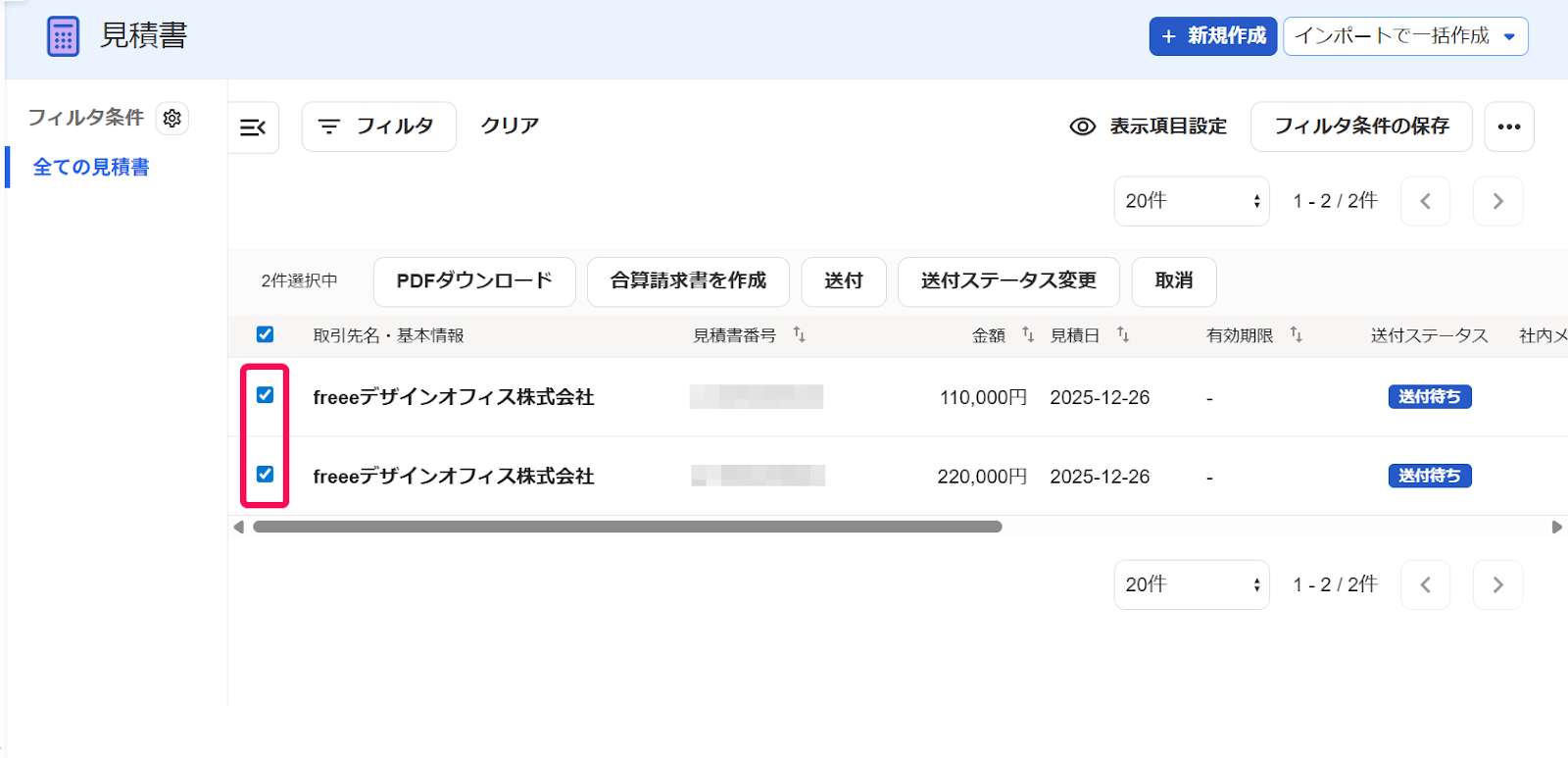Click the 2025-12-26 date in the 110,000円 row
Screen dimensions: 1568x758
click(1100, 397)
